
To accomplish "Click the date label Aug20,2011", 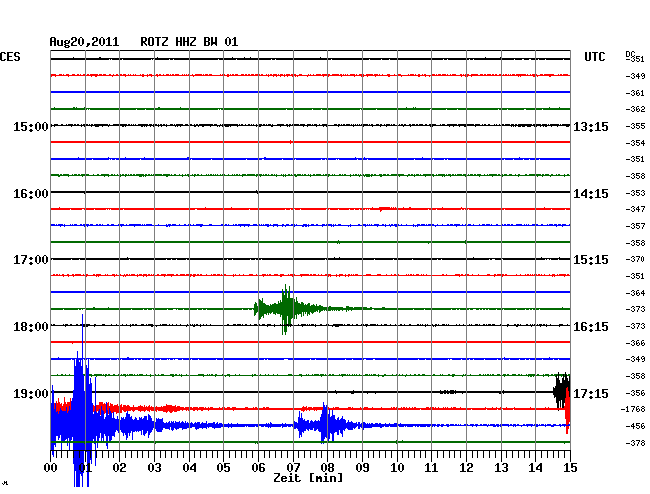I will (x=84, y=42).
